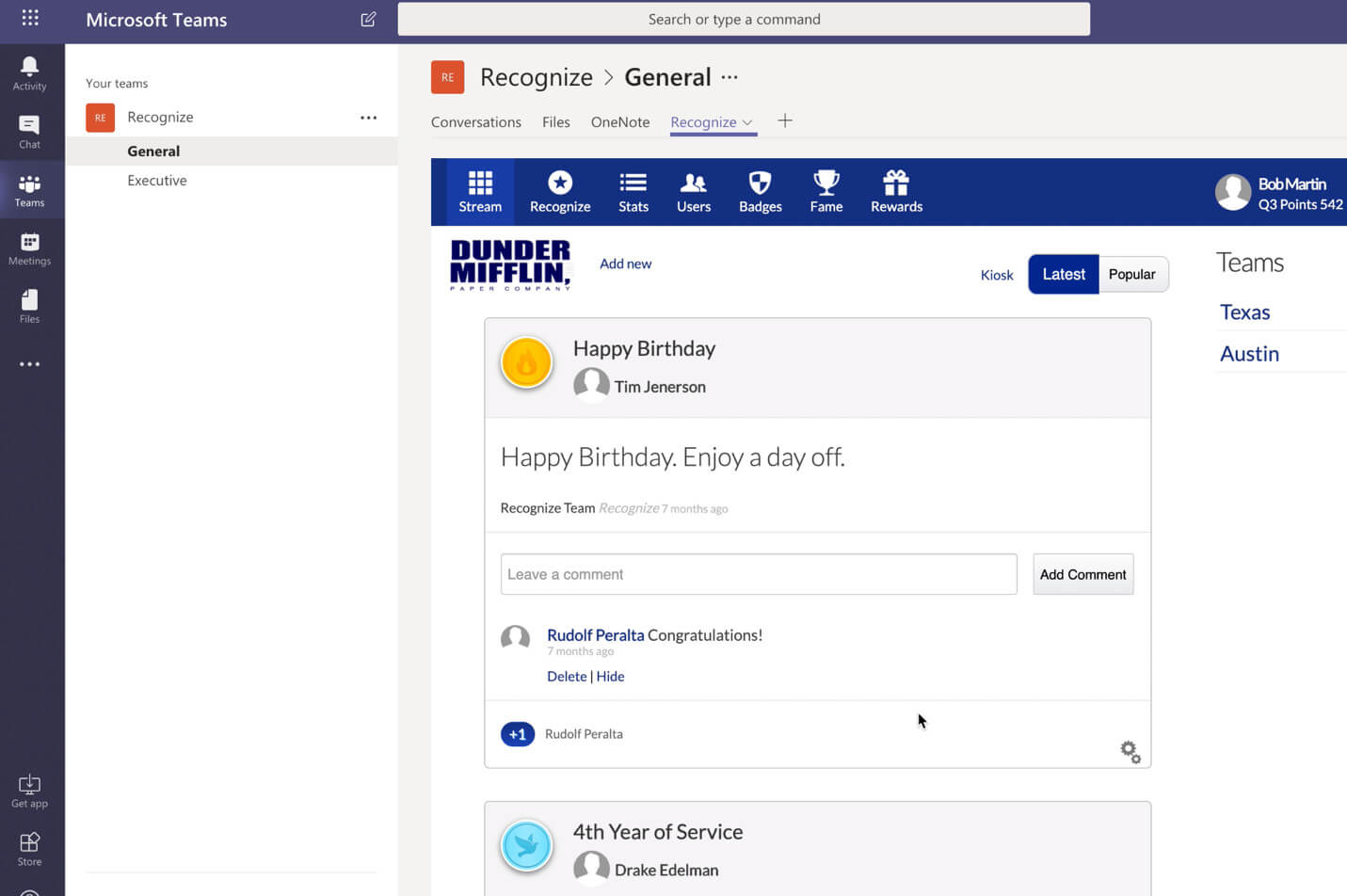Screen dimensions: 1347x896
Task: Click Bob Martin profile avatar
Action: [x=1233, y=192]
